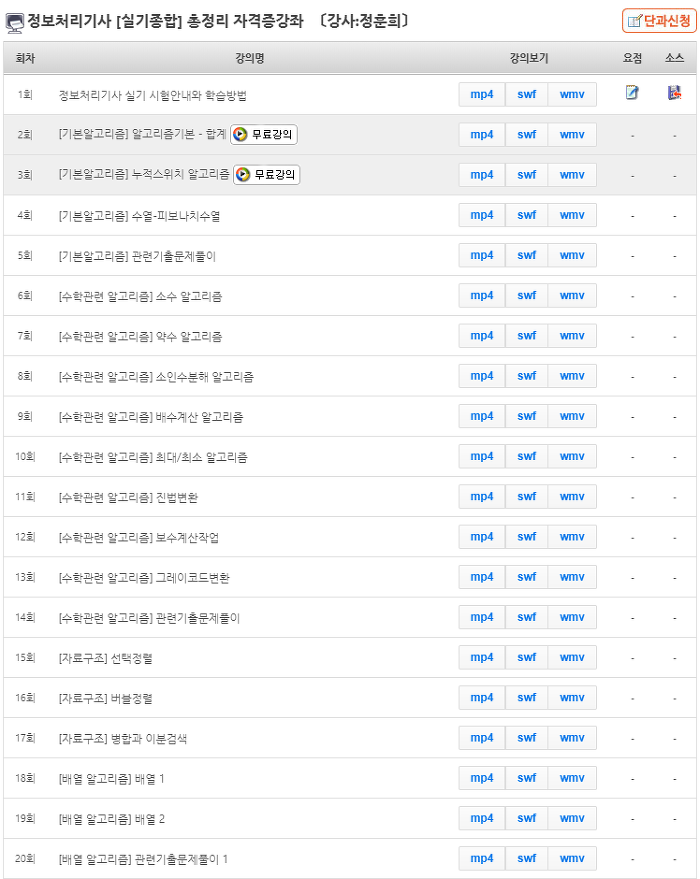Open the mp4 video for lecture 2

tap(482, 135)
